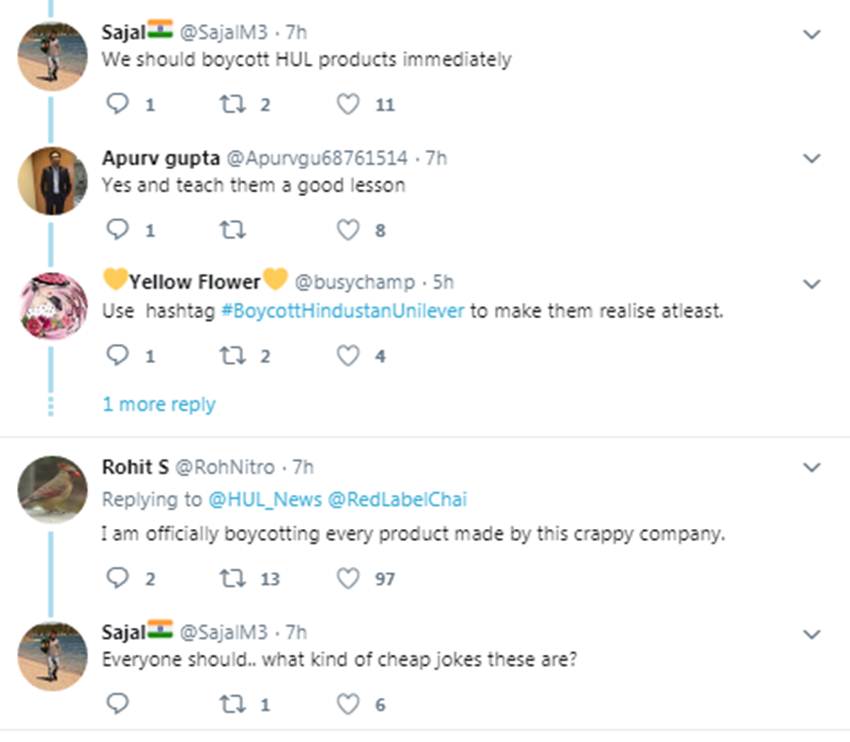
Task: Reply to Rohit S's boycotting tweet
Action: pos(118,579)
